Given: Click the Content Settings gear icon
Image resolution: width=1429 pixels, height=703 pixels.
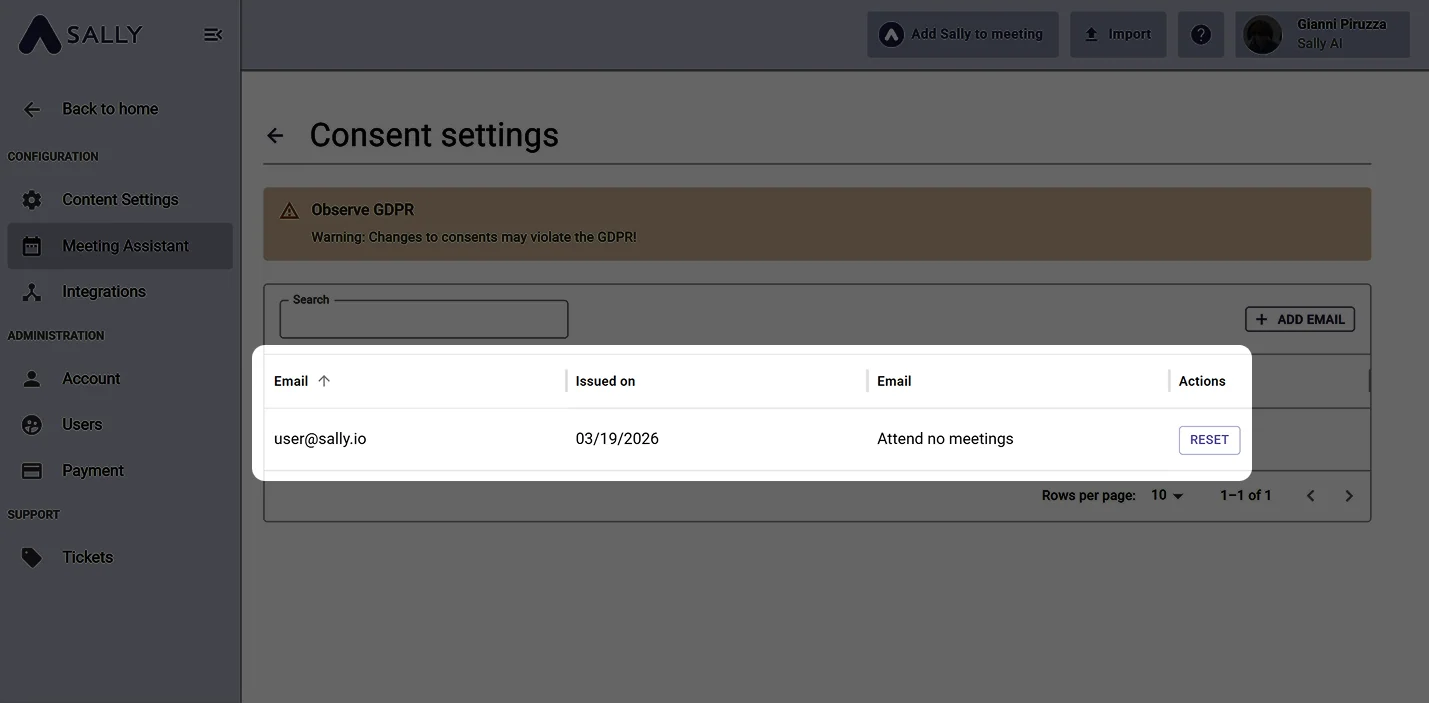Looking at the screenshot, I should pyautogui.click(x=32, y=200).
